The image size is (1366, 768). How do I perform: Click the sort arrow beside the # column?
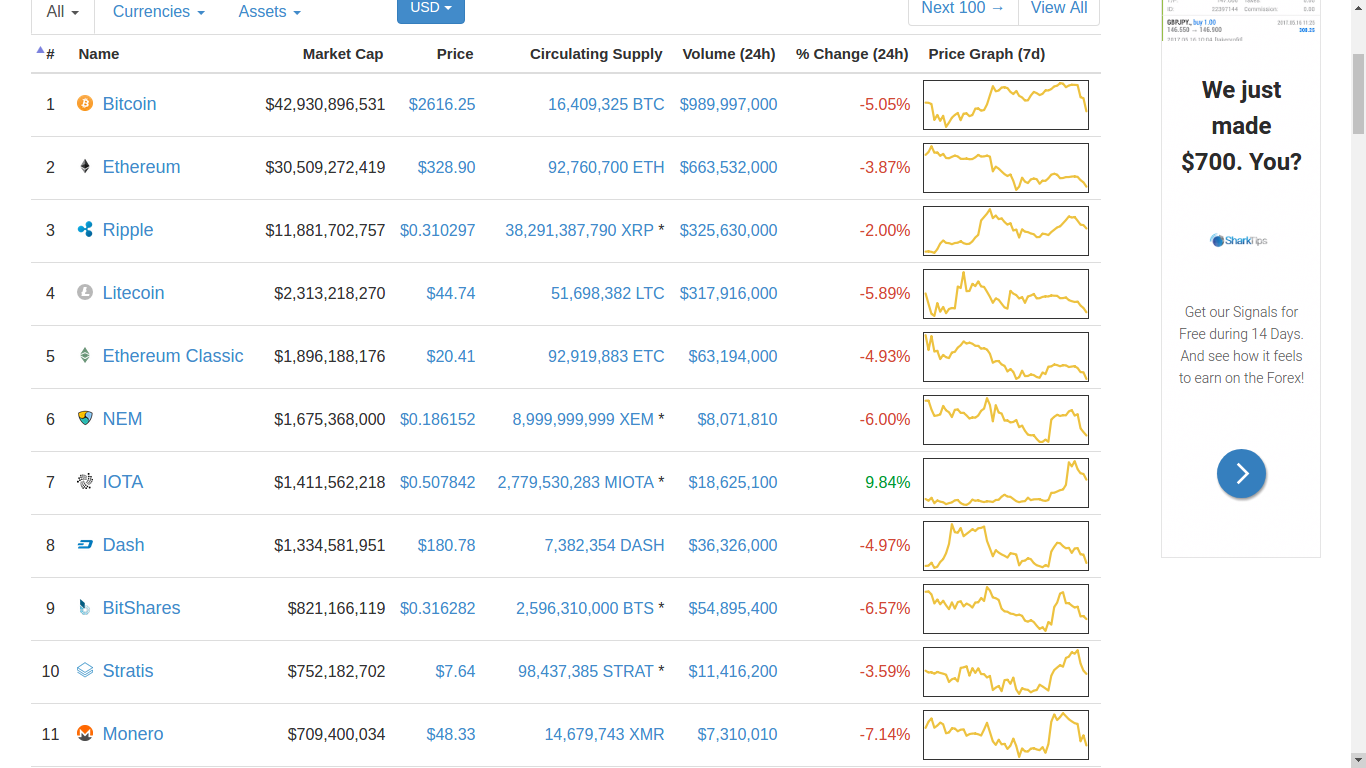pyautogui.click(x=40, y=49)
